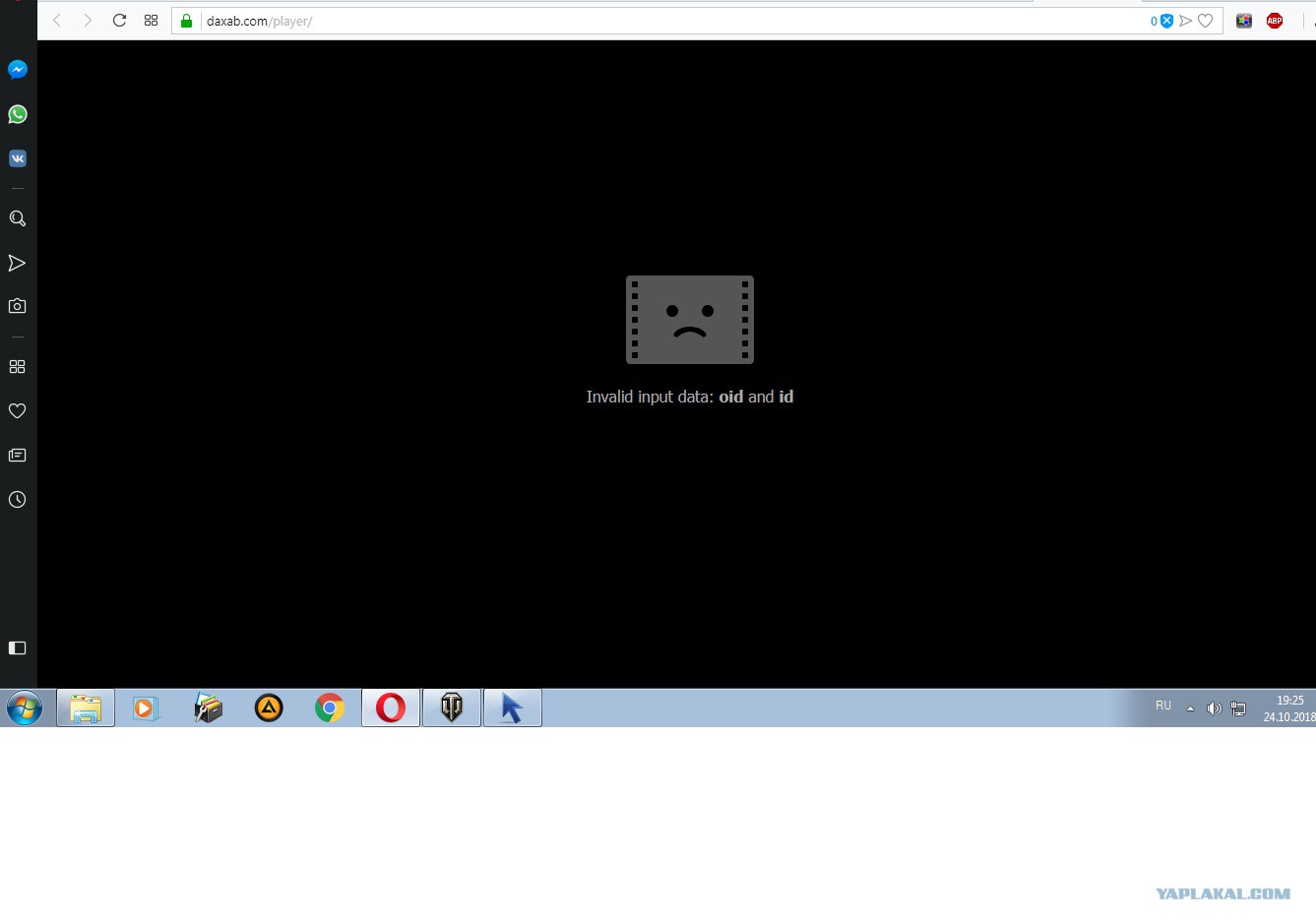Switch to World of Tanks in taskbar
The width and height of the screenshot is (1316, 923).
[452, 708]
